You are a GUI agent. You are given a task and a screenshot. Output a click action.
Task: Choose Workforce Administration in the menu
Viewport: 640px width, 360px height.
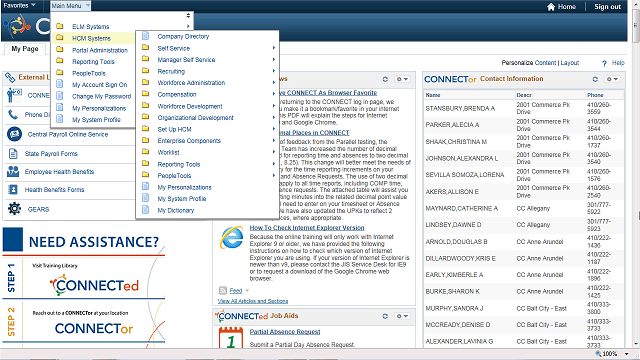191,82
